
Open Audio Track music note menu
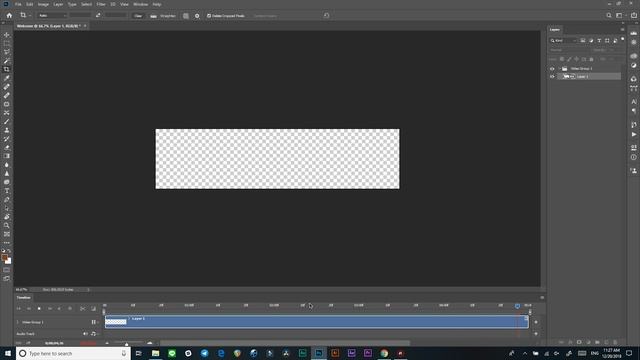point(94,334)
